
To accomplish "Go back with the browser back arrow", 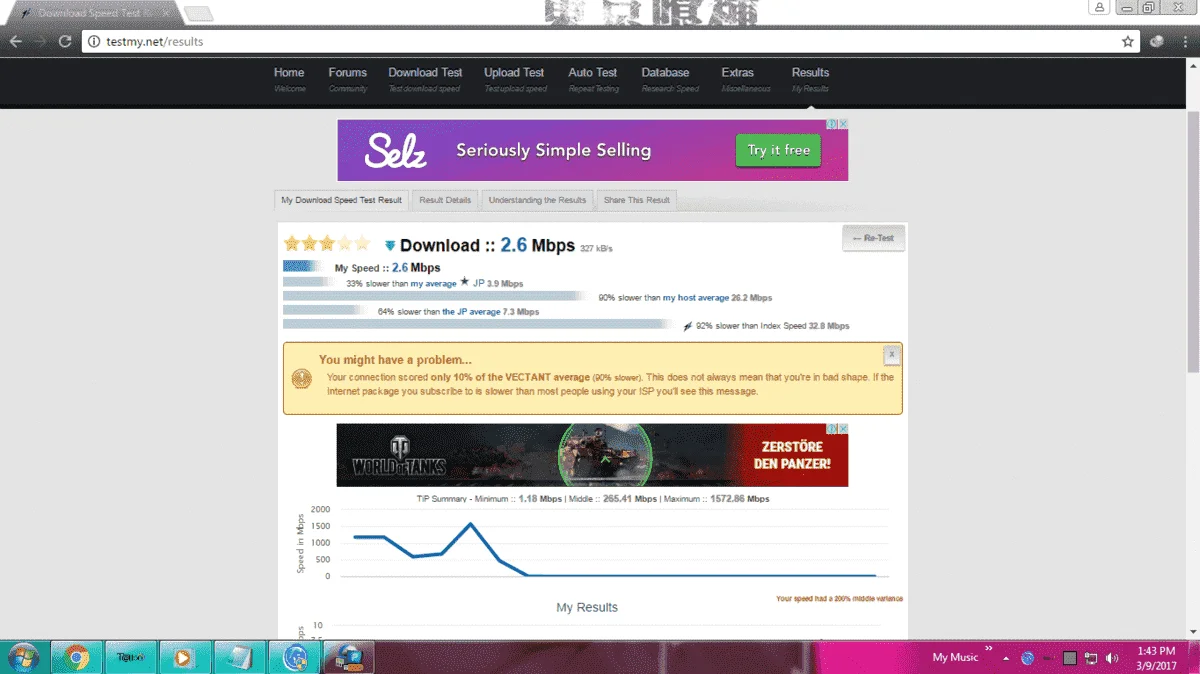I will click(16, 41).
